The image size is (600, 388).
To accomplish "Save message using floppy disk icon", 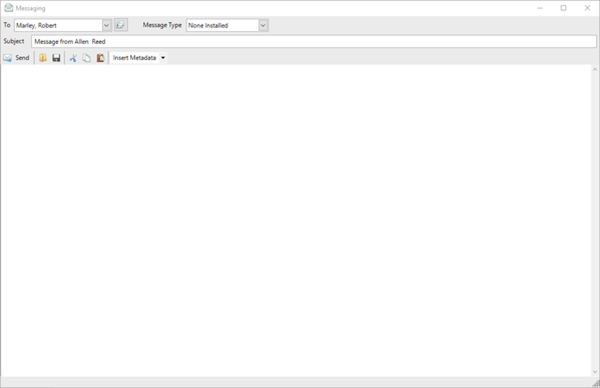I will coord(56,58).
